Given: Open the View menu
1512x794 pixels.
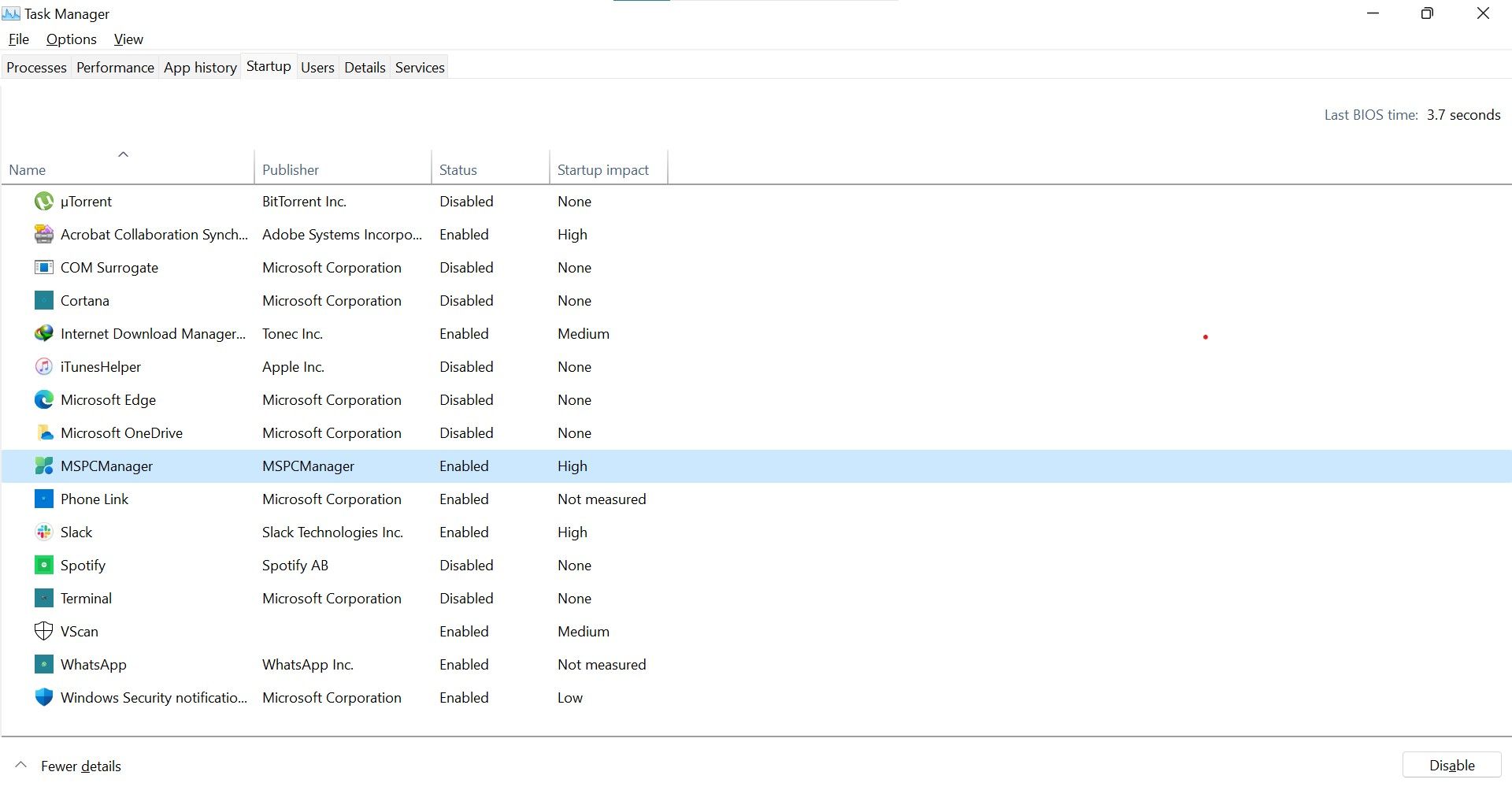Looking at the screenshot, I should 128,39.
